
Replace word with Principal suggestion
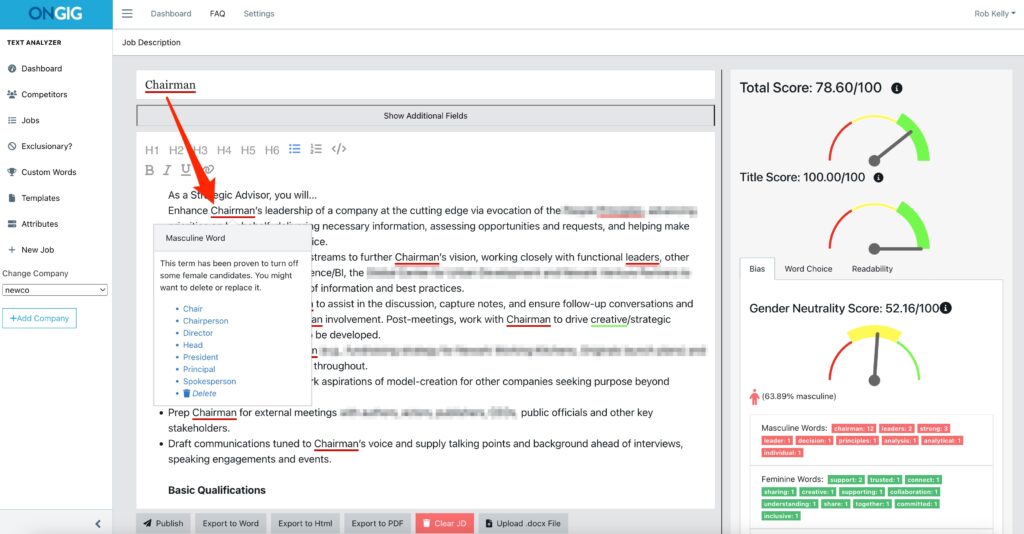point(199,369)
